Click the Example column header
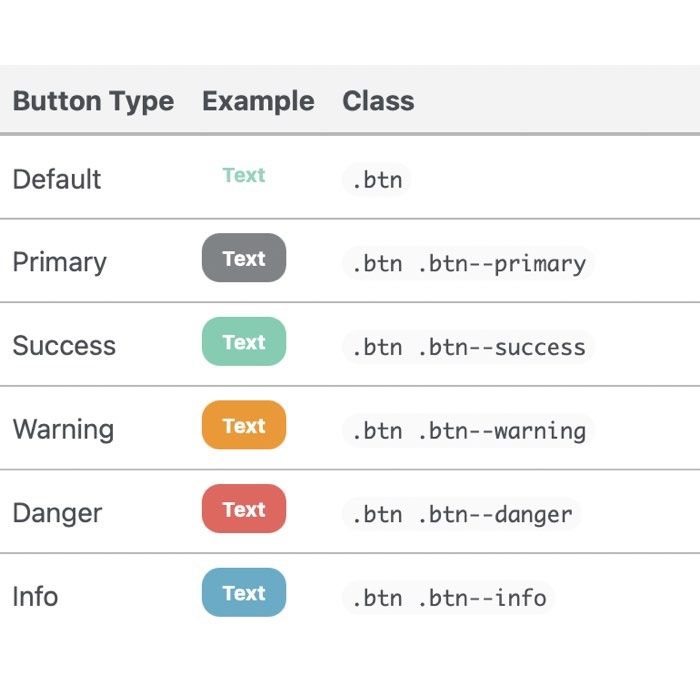 click(258, 101)
